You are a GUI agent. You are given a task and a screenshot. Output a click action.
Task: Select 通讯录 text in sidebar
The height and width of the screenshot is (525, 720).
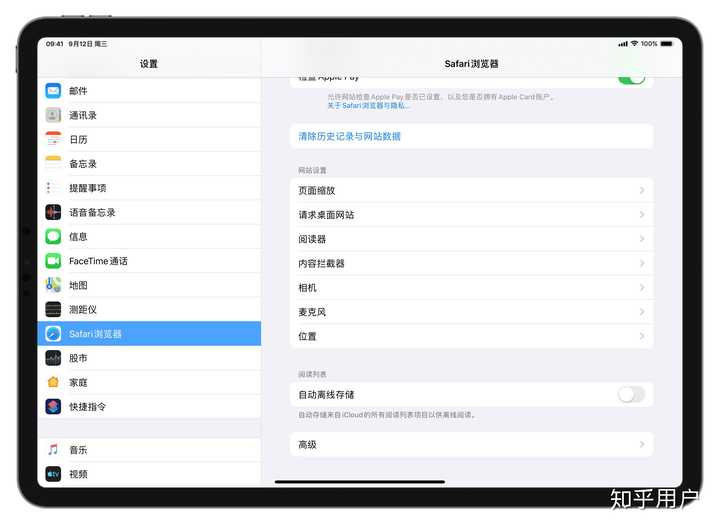click(x=83, y=115)
